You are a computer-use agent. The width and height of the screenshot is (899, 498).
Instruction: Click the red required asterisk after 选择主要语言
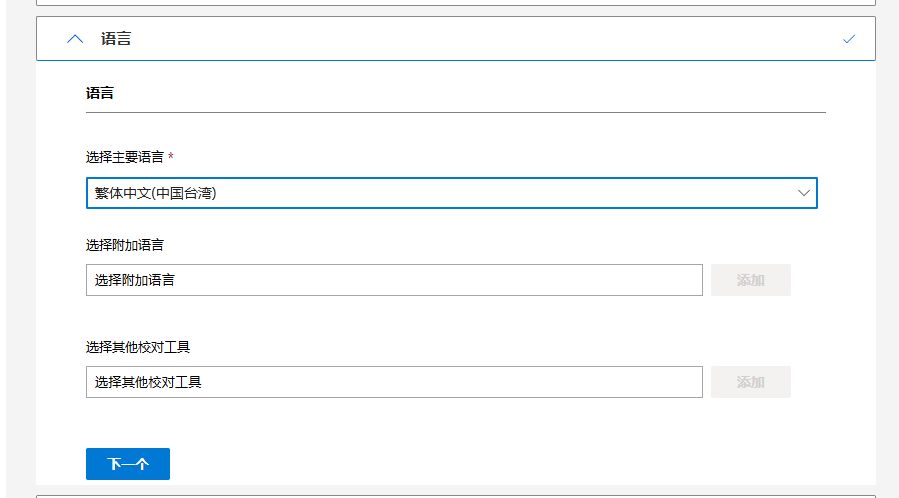coord(171,157)
